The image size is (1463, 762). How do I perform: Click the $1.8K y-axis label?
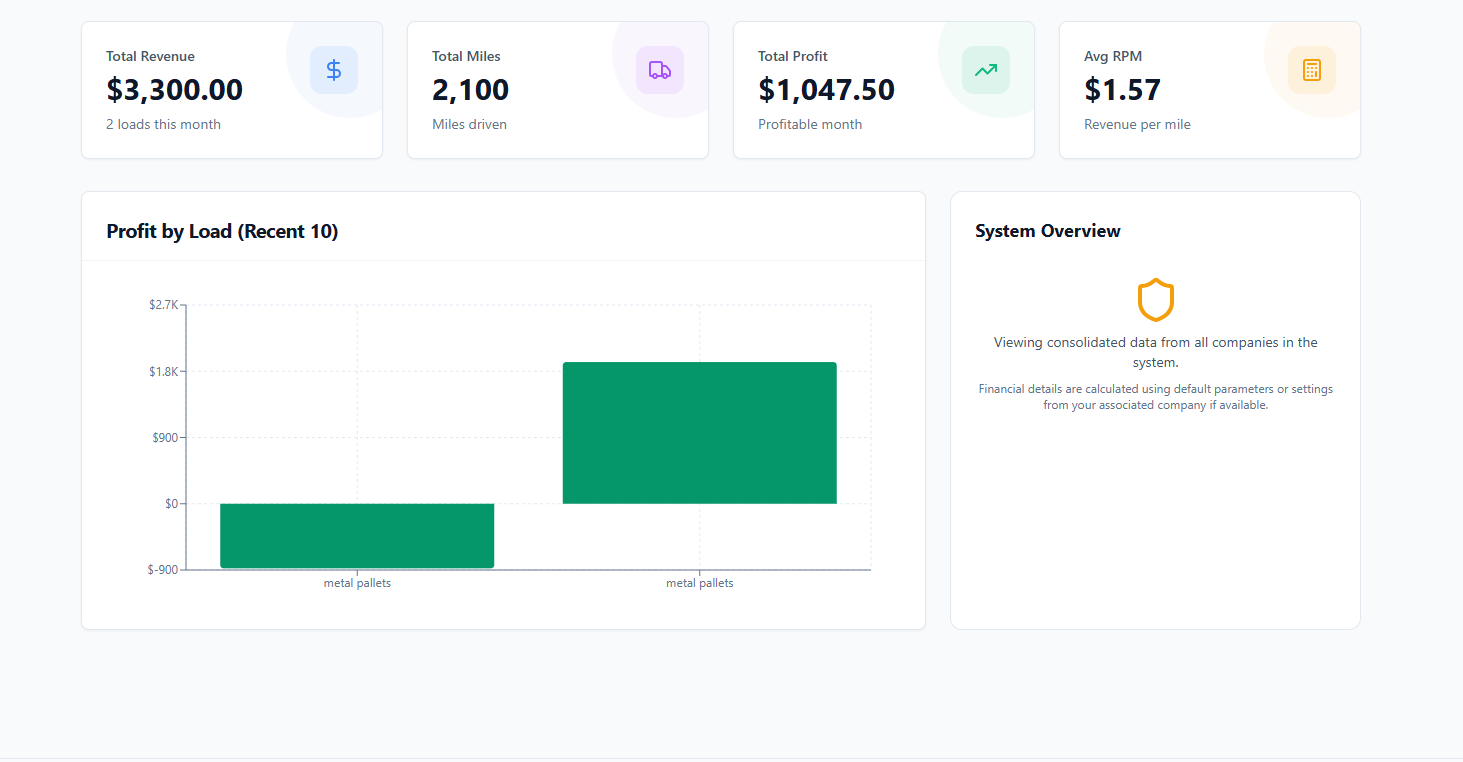coord(163,371)
